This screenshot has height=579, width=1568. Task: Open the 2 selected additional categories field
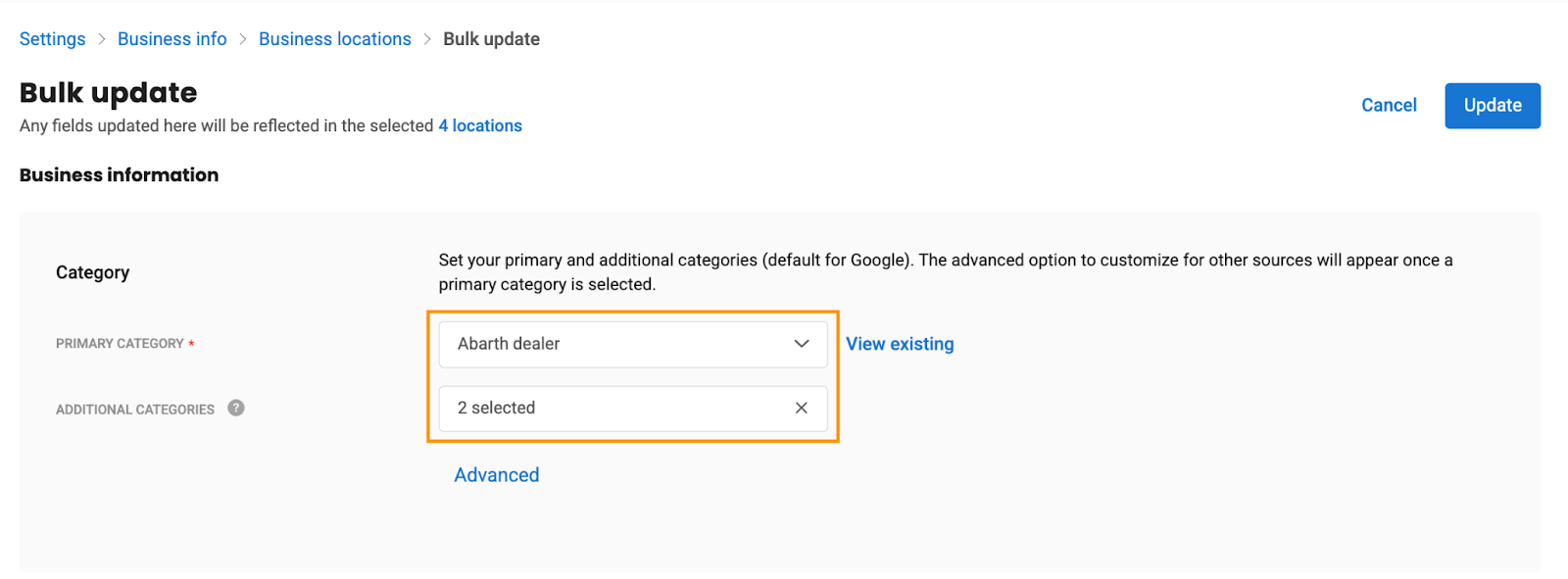coord(633,409)
